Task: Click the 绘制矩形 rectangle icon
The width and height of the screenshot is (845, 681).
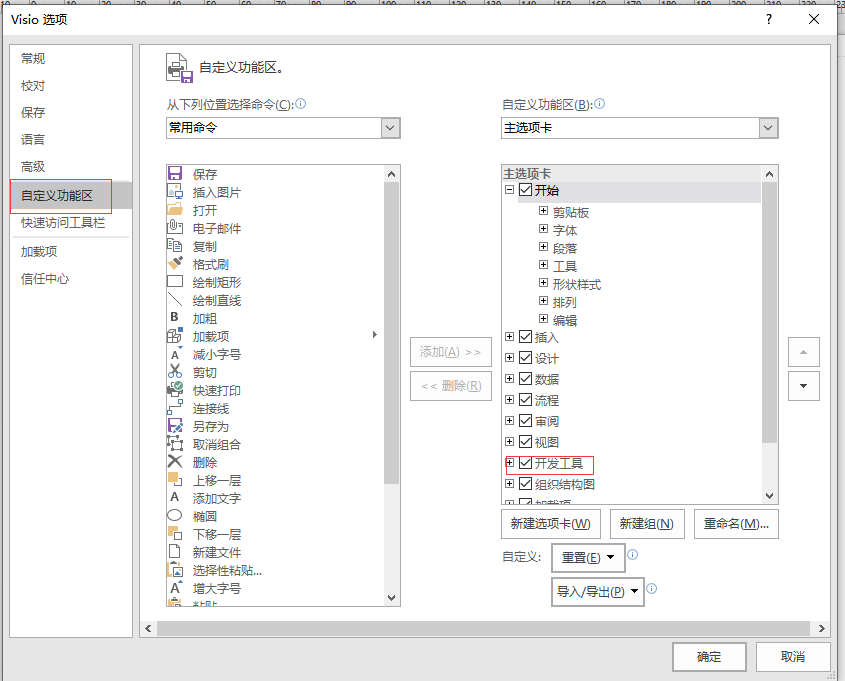Action: tap(175, 282)
